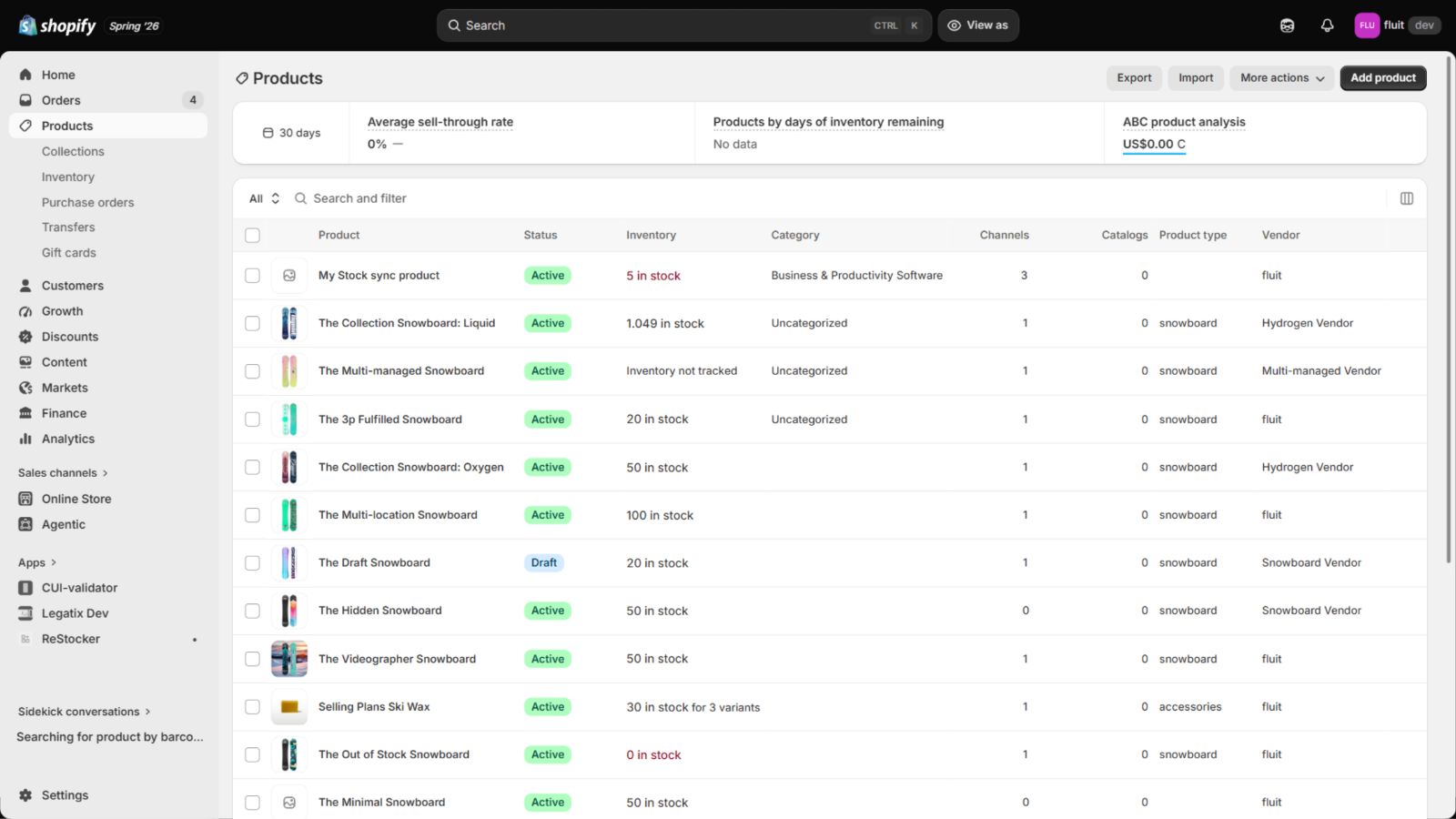Expand Sidekick conversations
Screen dimensions: 1456x819
point(85,712)
